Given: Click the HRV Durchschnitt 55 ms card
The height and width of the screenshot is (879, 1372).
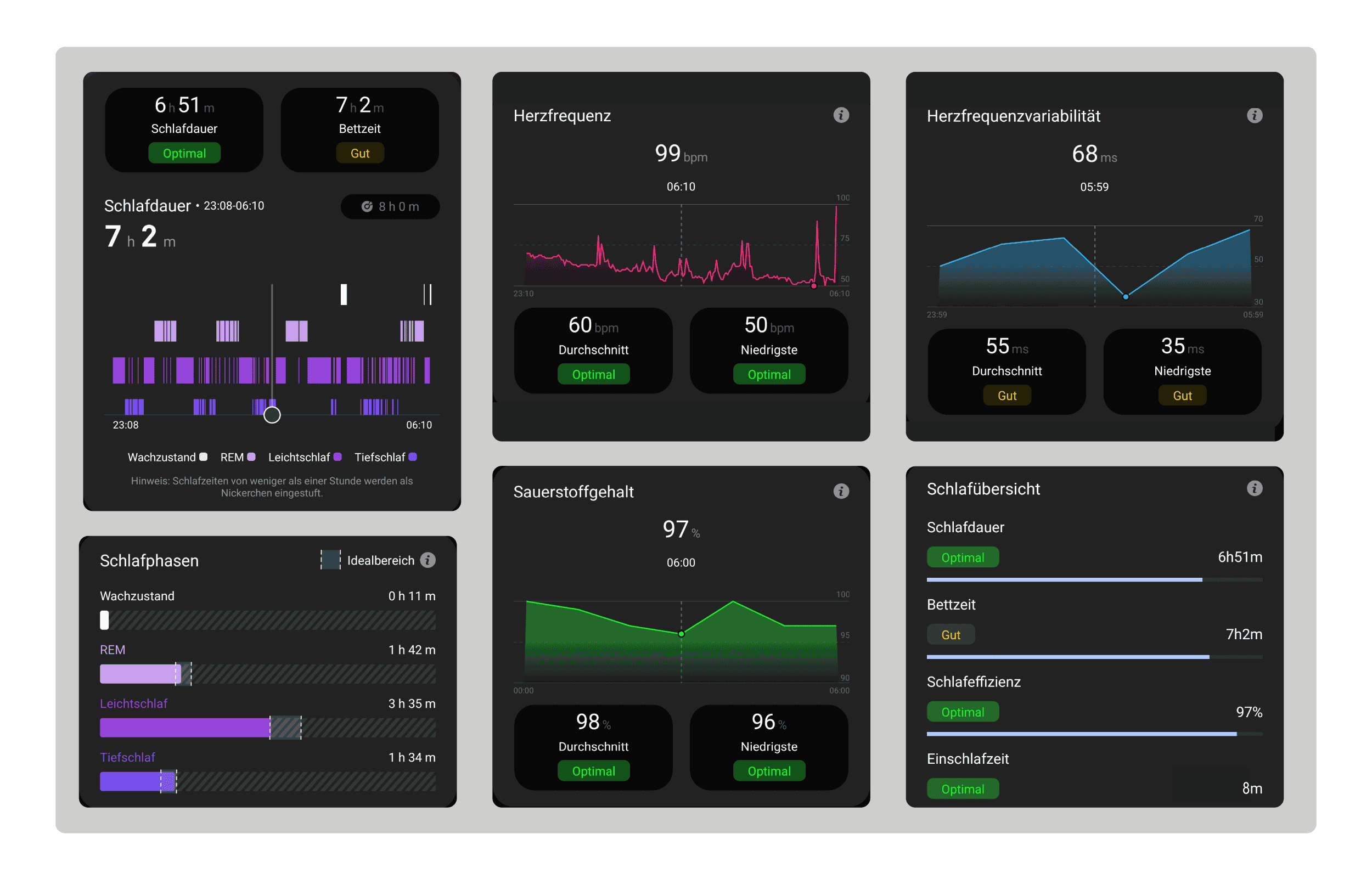Looking at the screenshot, I should (x=1006, y=371).
